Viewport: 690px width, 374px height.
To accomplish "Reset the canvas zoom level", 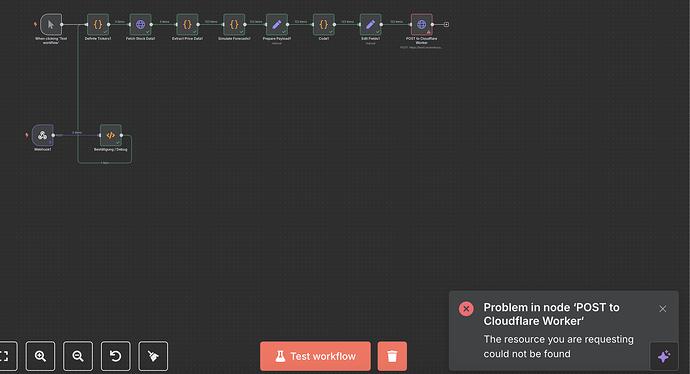I will [x=116, y=356].
